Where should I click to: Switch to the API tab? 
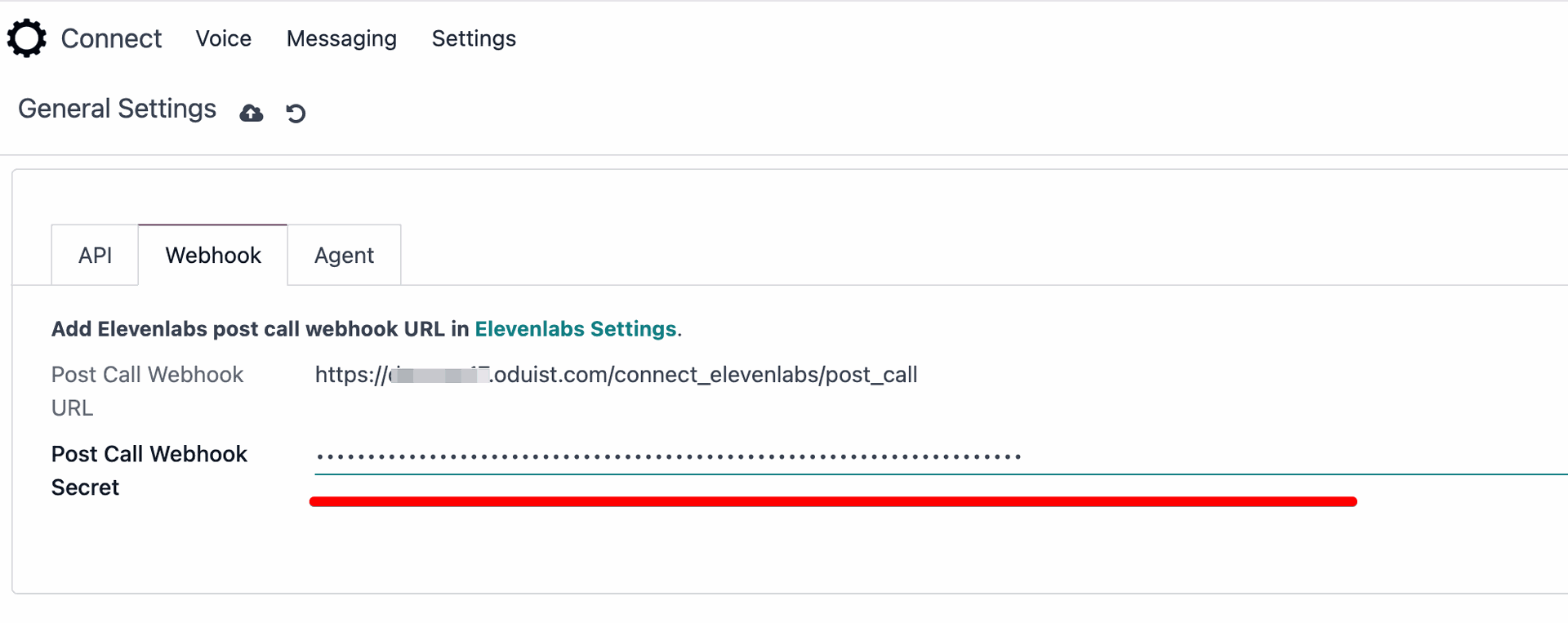95,255
